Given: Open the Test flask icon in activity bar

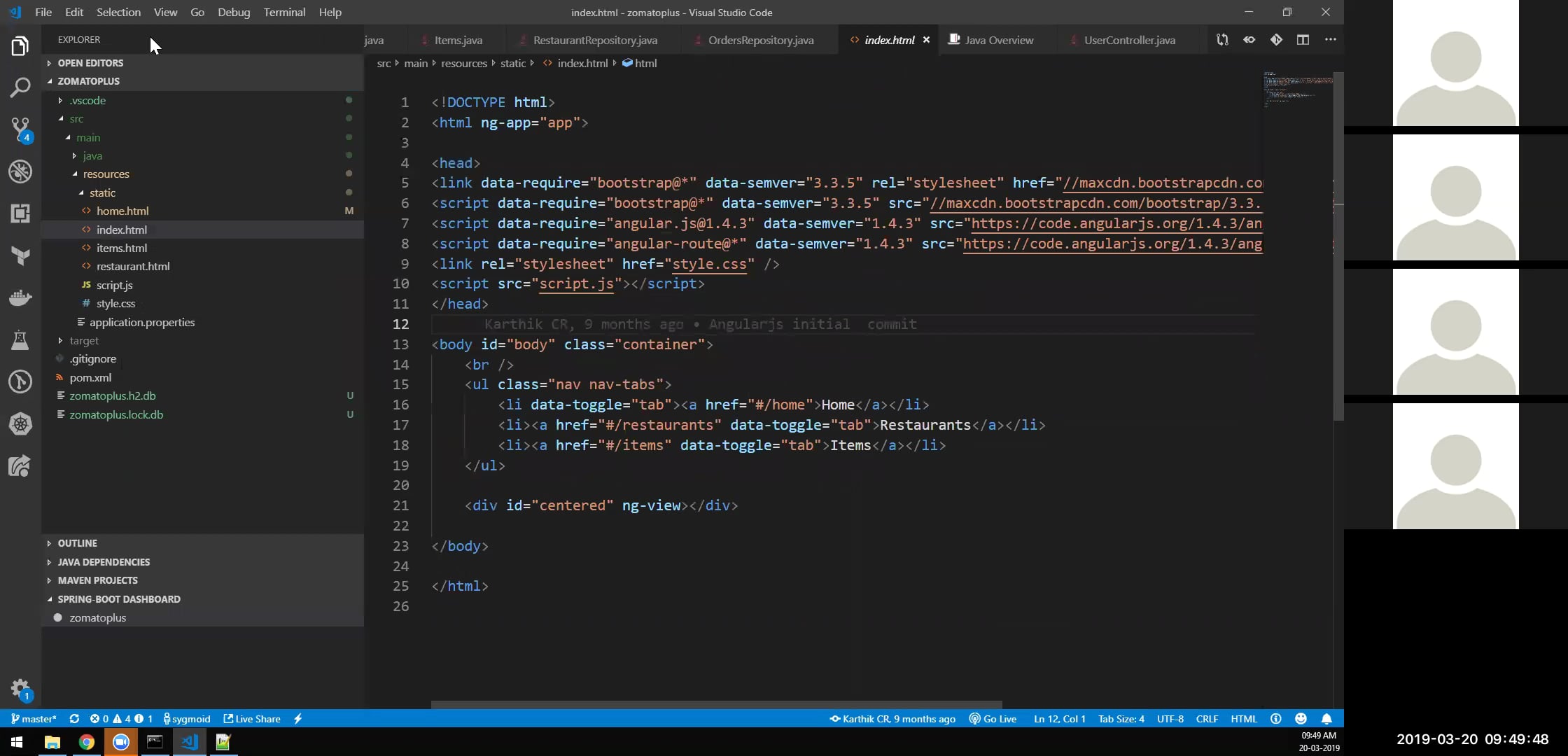Looking at the screenshot, I should click(x=20, y=340).
